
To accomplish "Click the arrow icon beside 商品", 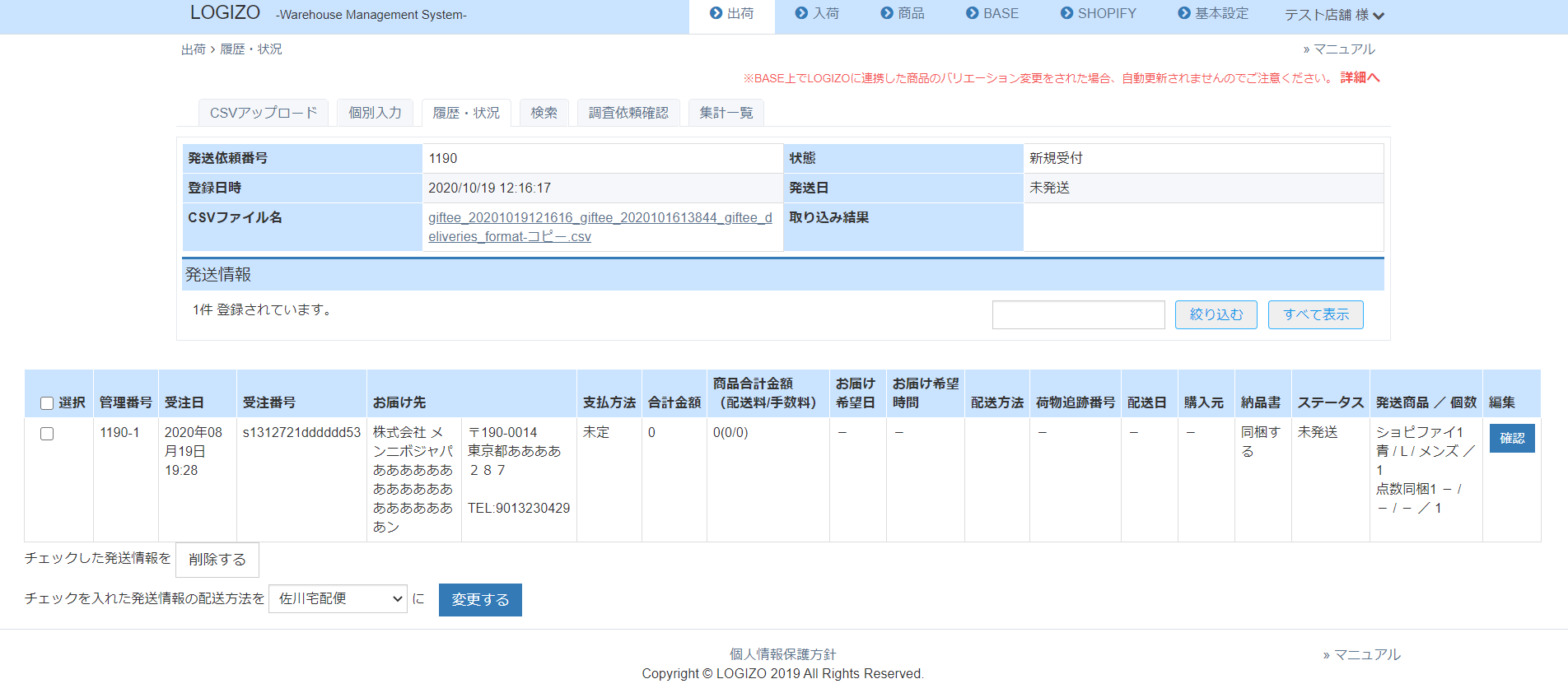I will (887, 13).
